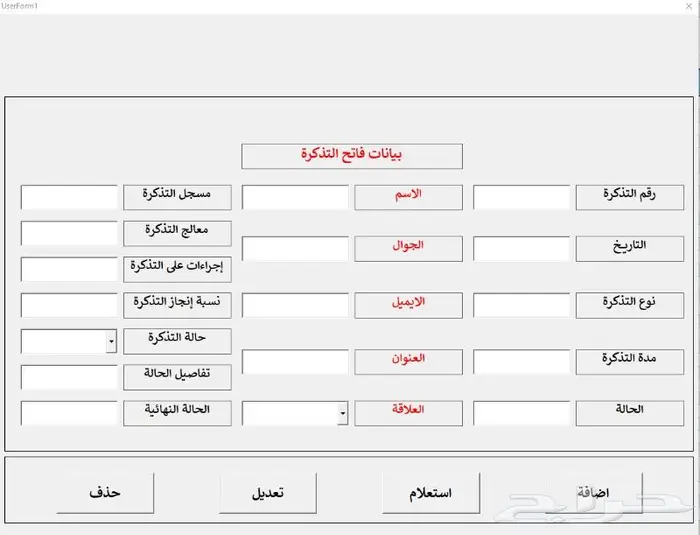Expand the حالة التذكرة dropdown arrow

click(x=111, y=342)
